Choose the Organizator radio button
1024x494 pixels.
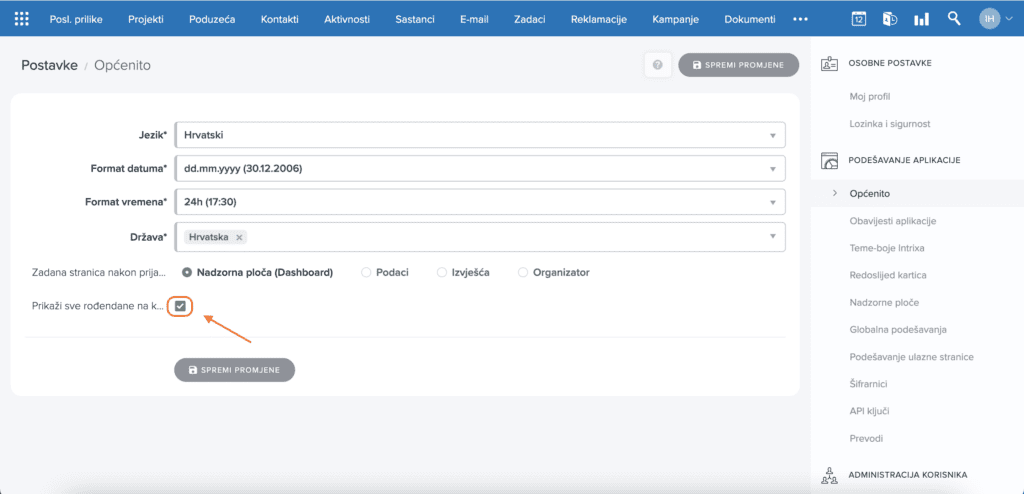pyautogui.click(x=523, y=272)
